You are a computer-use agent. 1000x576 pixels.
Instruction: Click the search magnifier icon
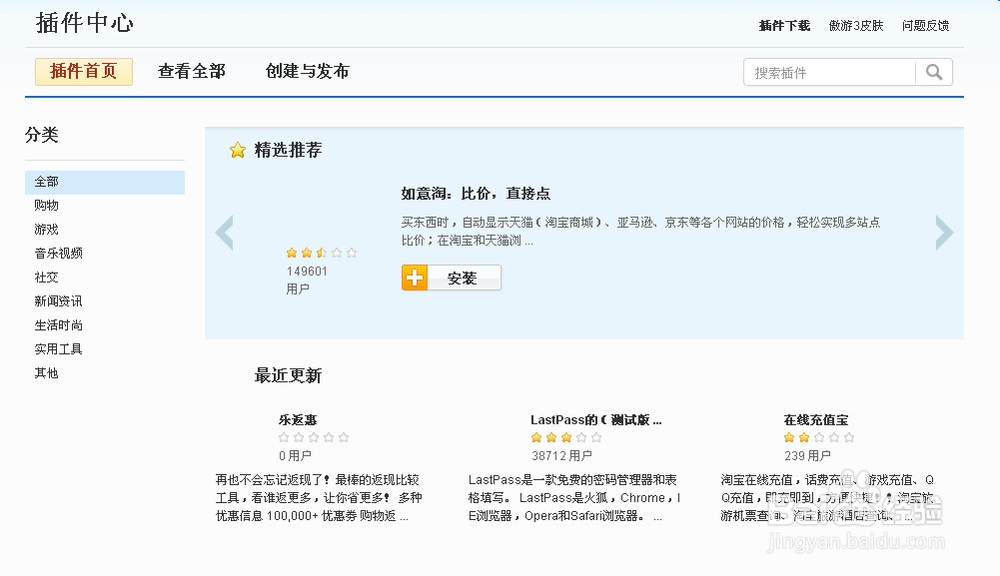coord(934,72)
